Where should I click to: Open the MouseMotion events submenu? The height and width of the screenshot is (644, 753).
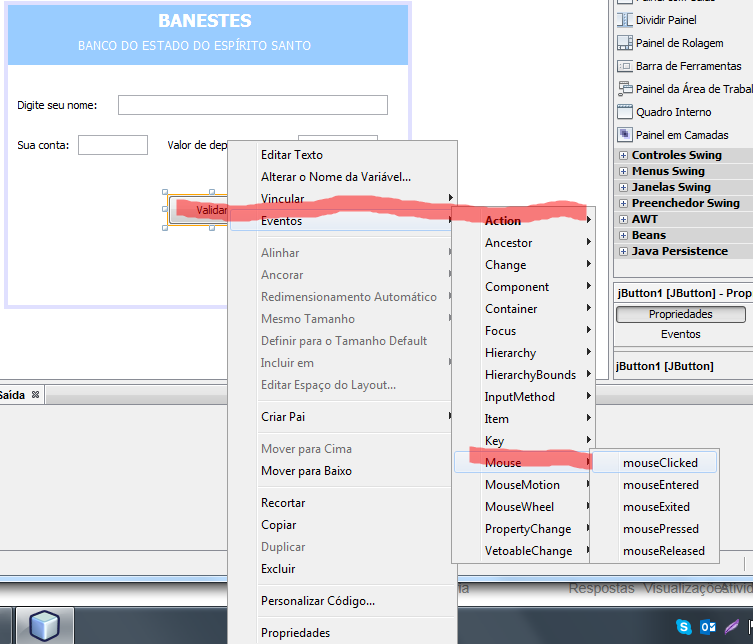tap(522, 485)
